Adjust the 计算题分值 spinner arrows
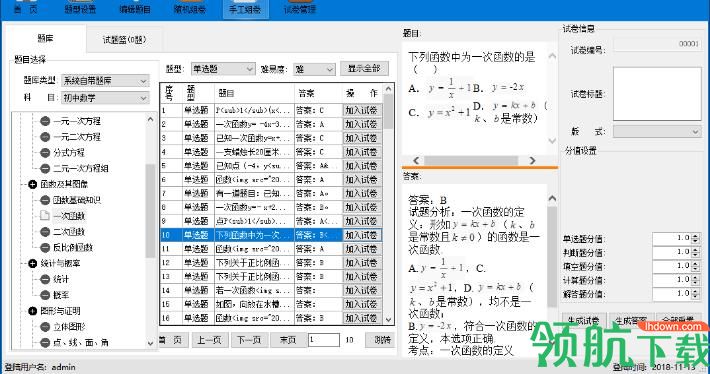This screenshot has width=710, height=374. 696,280
